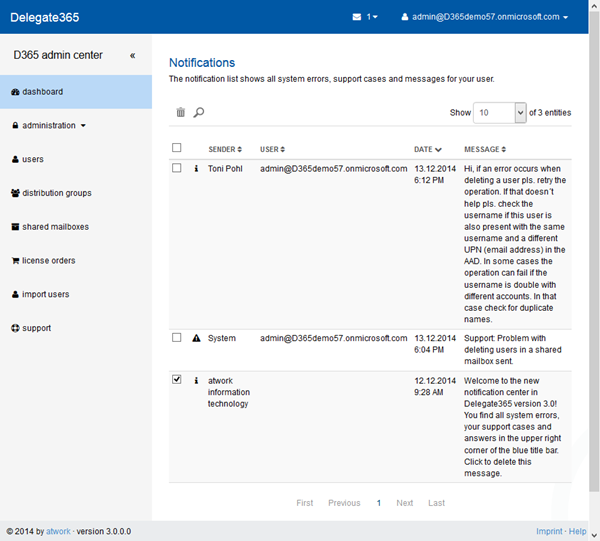Open distribution groups in sidebar
Screen dimensions: 600x541
point(76,193)
